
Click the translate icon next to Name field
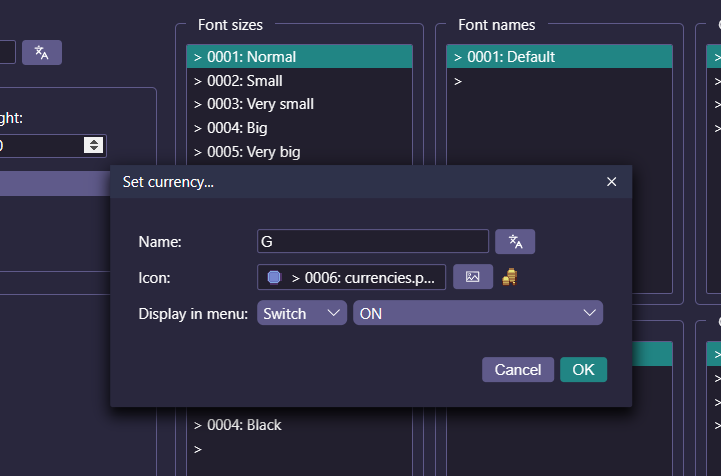[x=515, y=241]
